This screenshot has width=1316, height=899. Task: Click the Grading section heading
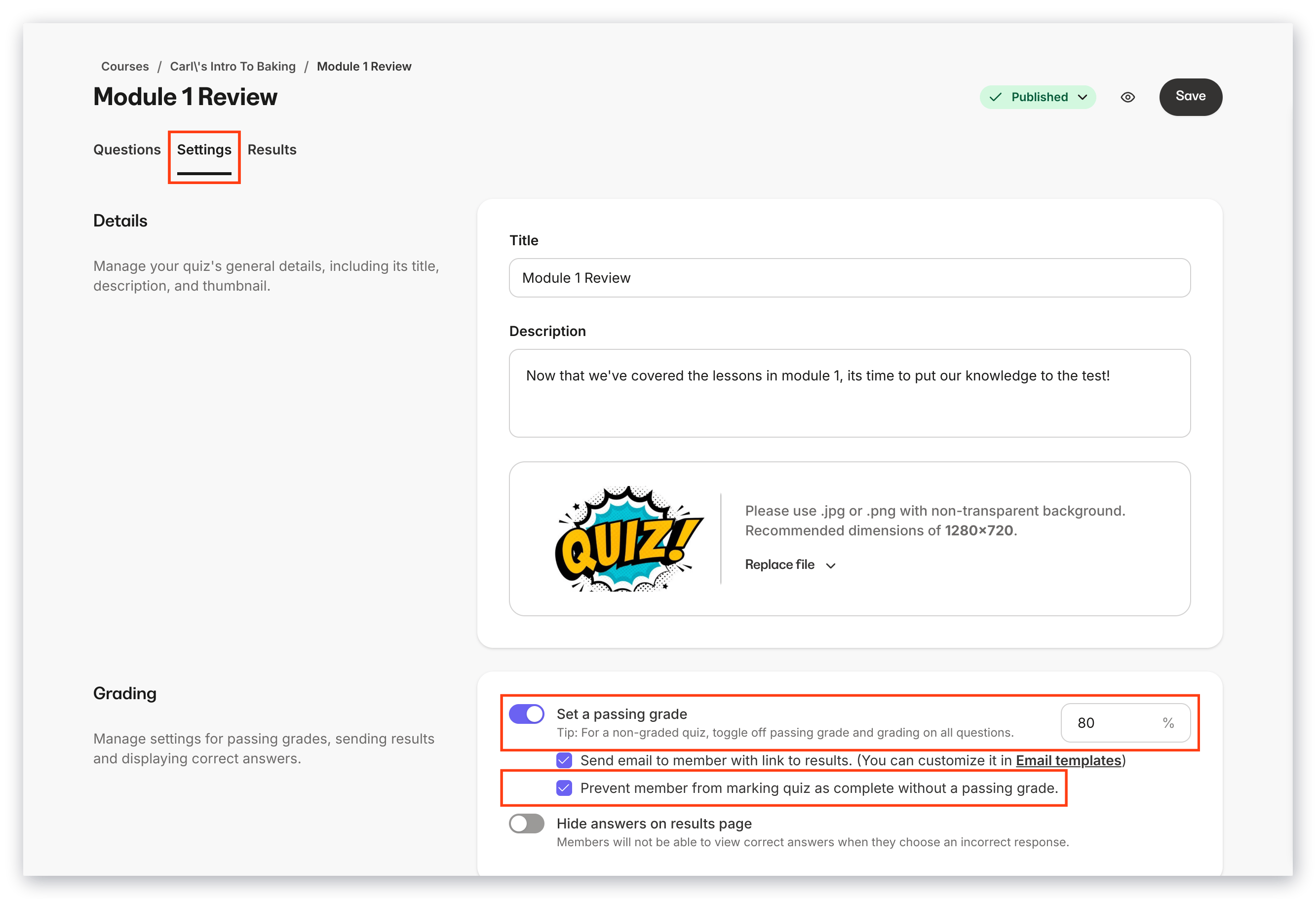(124, 694)
